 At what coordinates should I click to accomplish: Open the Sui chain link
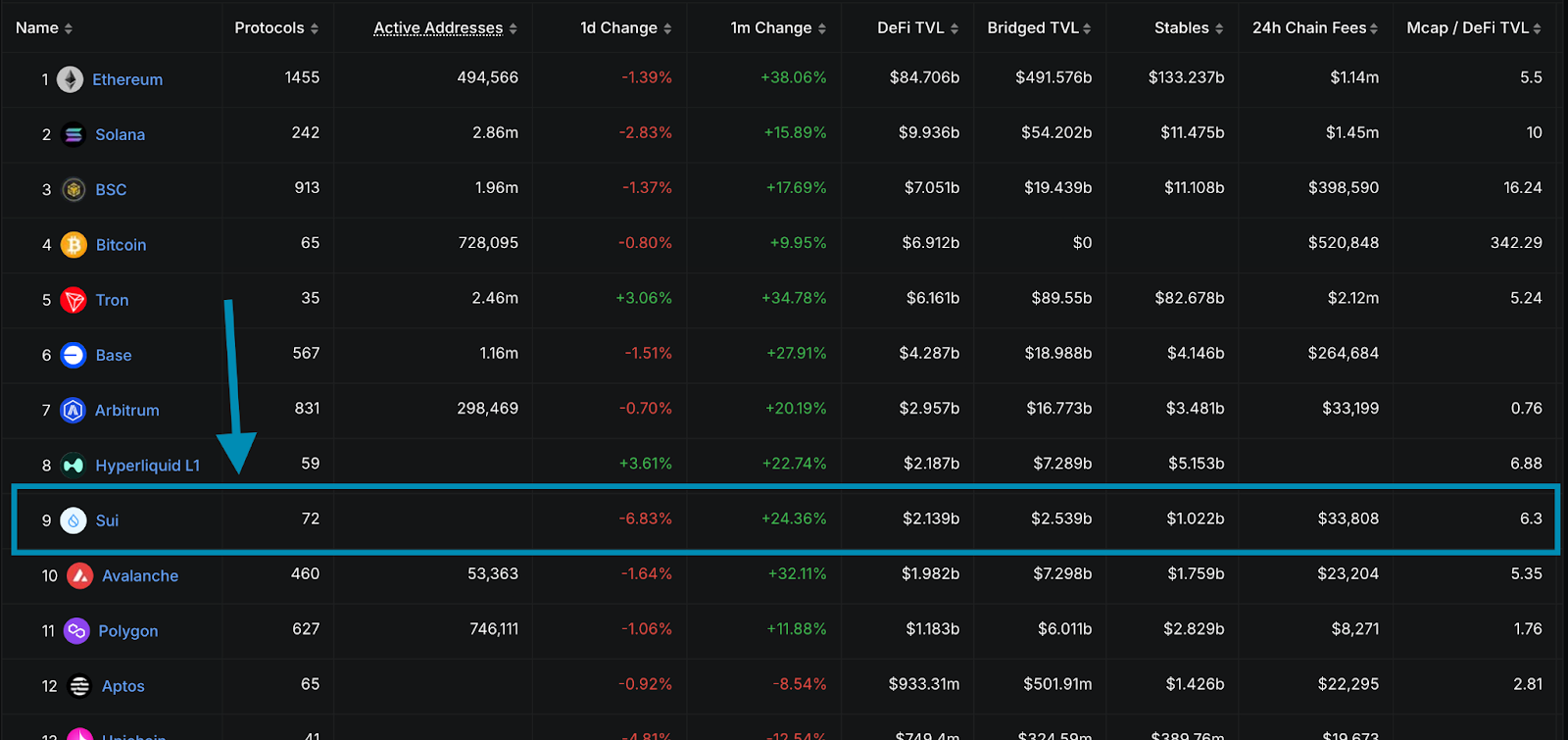click(x=107, y=520)
